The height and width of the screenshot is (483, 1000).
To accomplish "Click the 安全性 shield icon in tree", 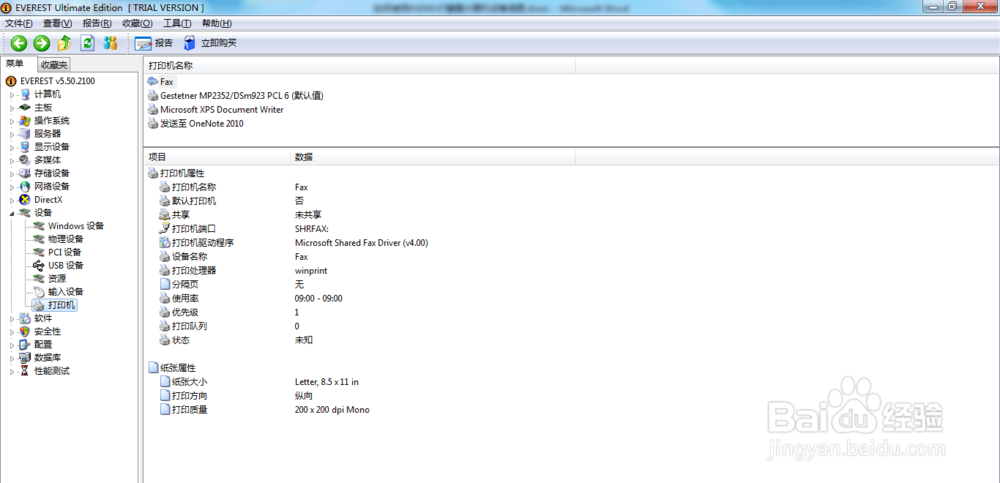I will pyautogui.click(x=24, y=331).
